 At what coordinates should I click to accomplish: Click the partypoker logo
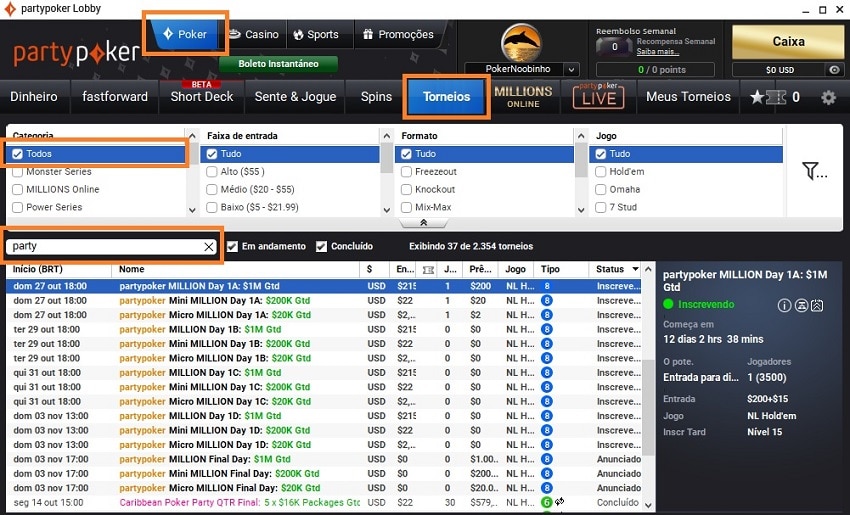tap(76, 53)
